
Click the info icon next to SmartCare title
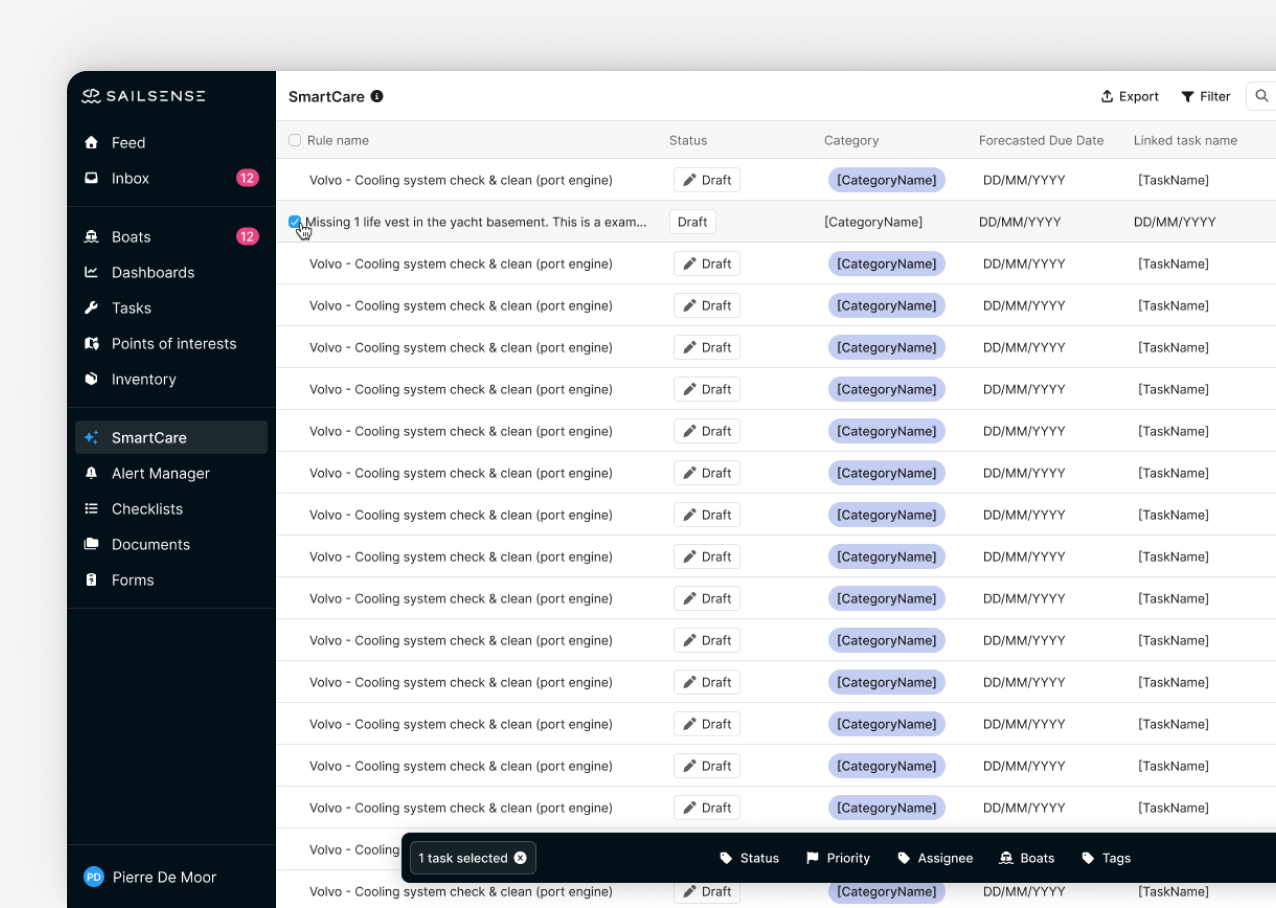click(x=377, y=96)
